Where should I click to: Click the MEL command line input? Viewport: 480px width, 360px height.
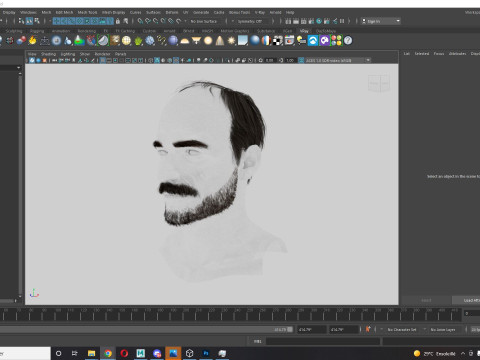click(323, 341)
